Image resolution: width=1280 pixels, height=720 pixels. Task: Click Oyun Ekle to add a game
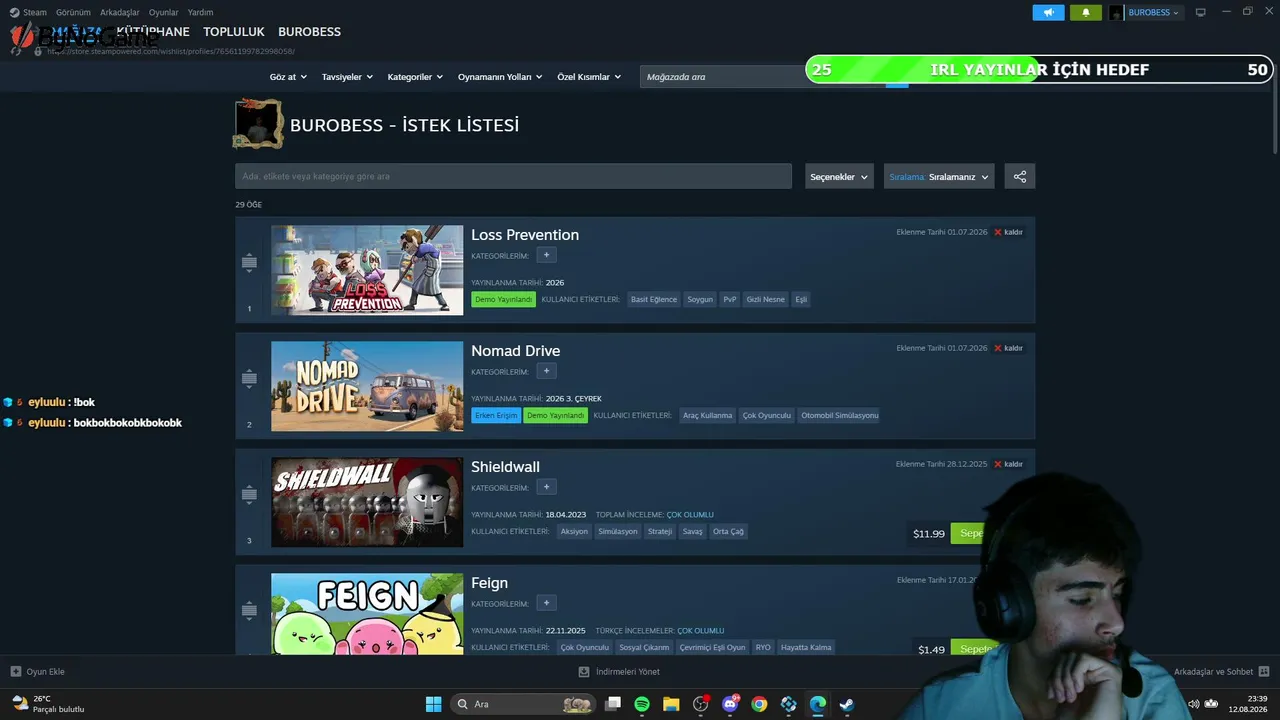point(38,672)
